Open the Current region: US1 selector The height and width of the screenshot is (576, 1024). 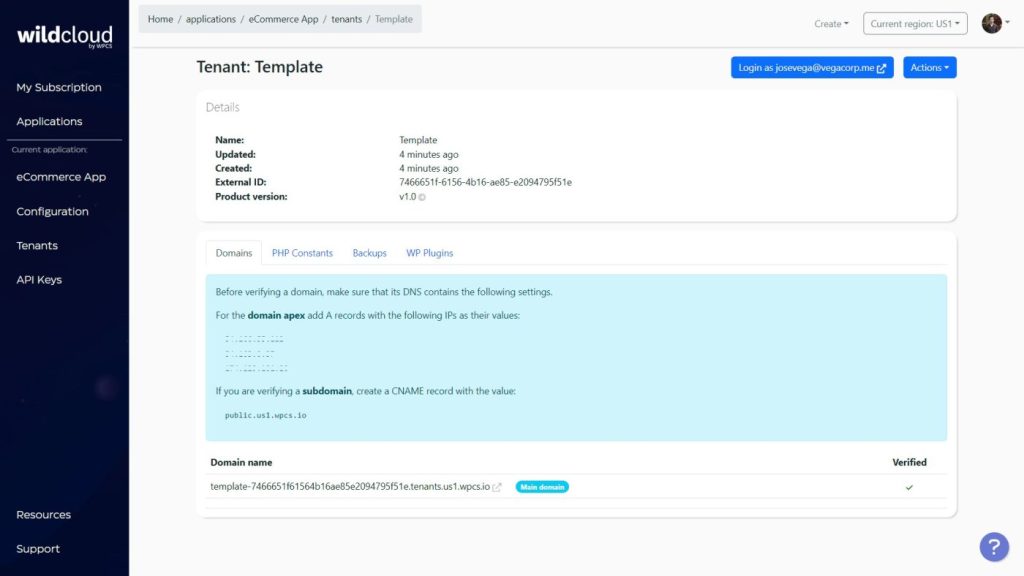pyautogui.click(x=914, y=22)
